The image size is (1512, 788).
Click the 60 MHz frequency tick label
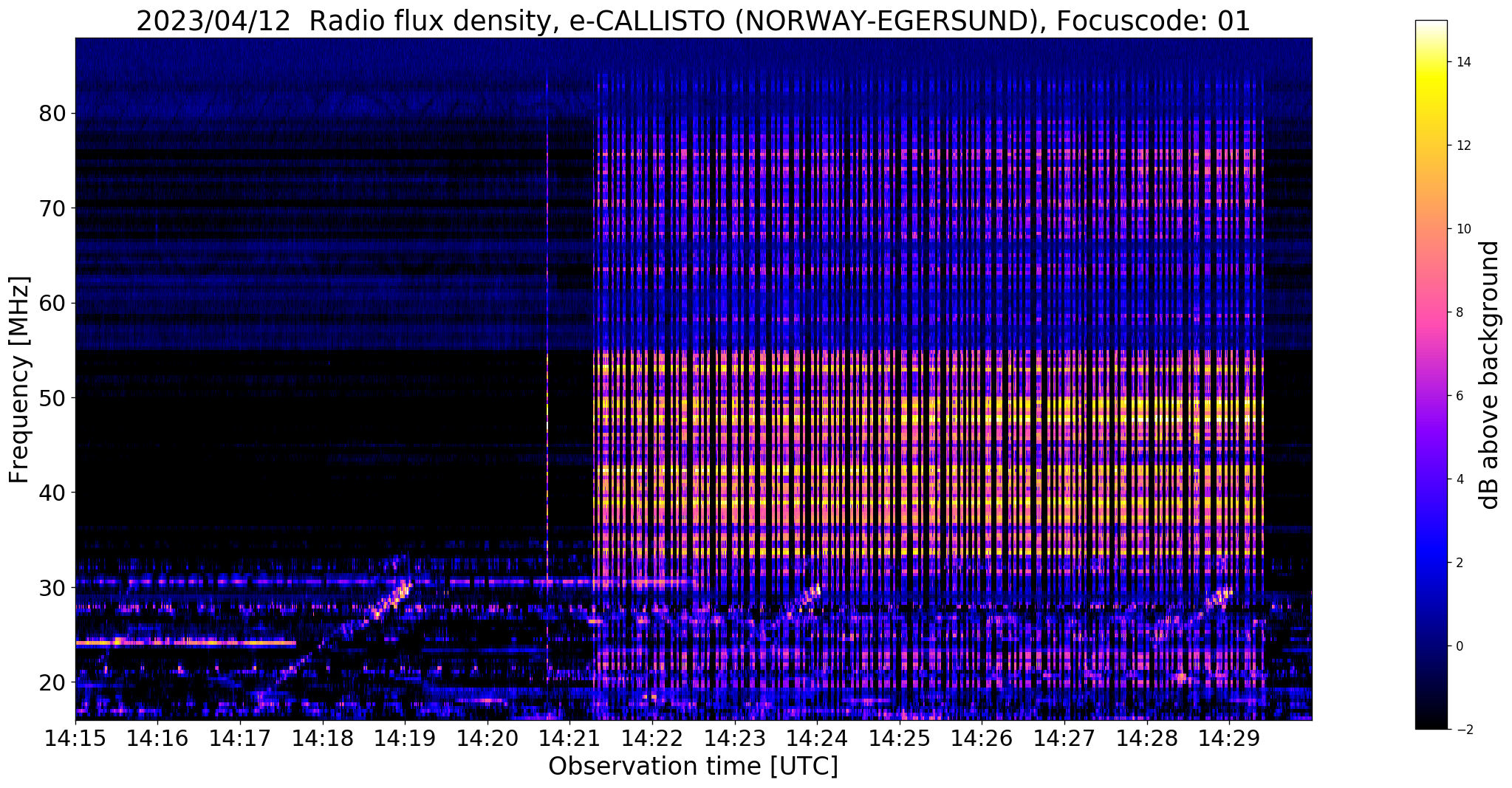(52, 303)
